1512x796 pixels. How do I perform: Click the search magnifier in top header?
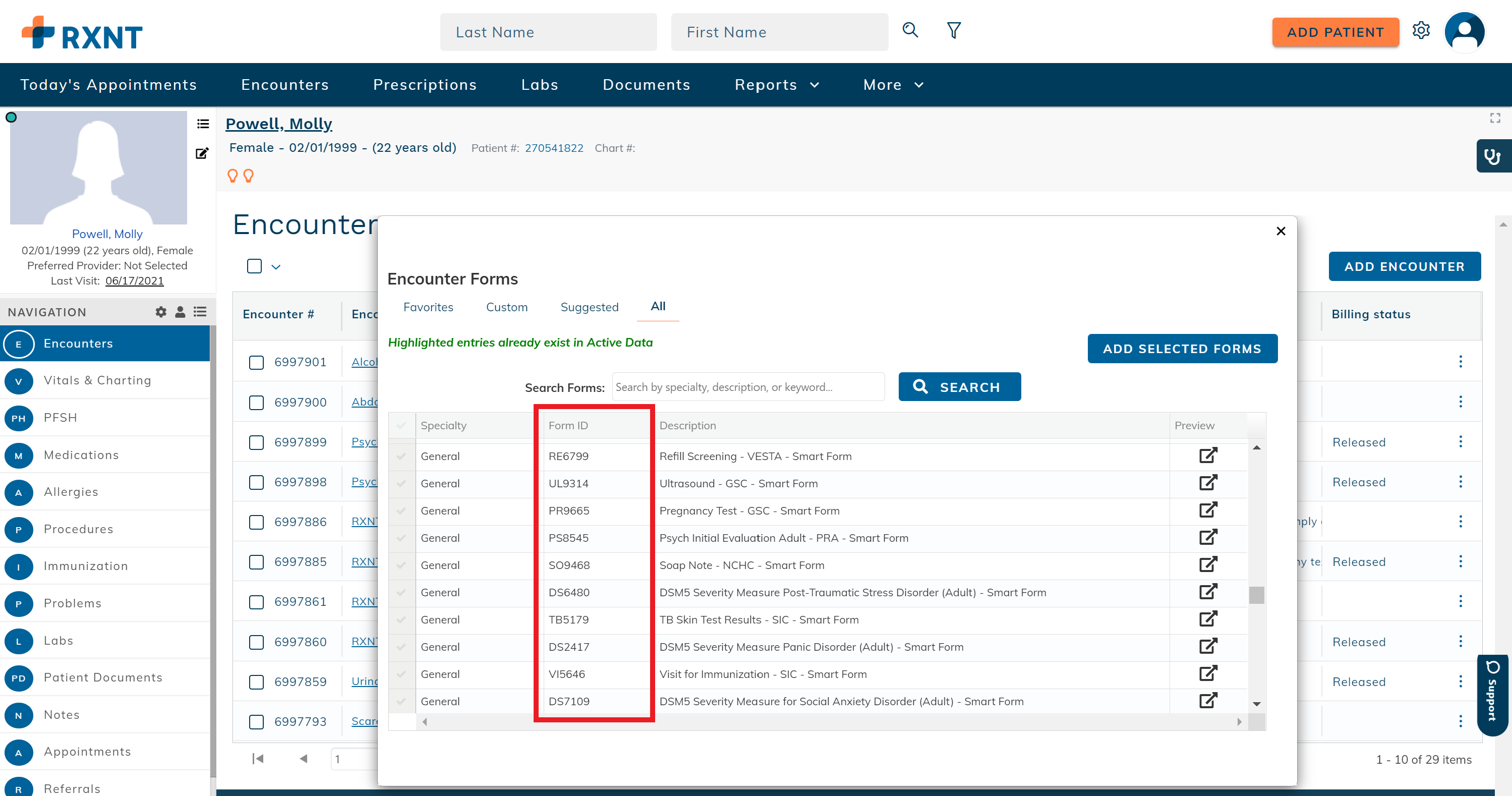pyautogui.click(x=910, y=30)
